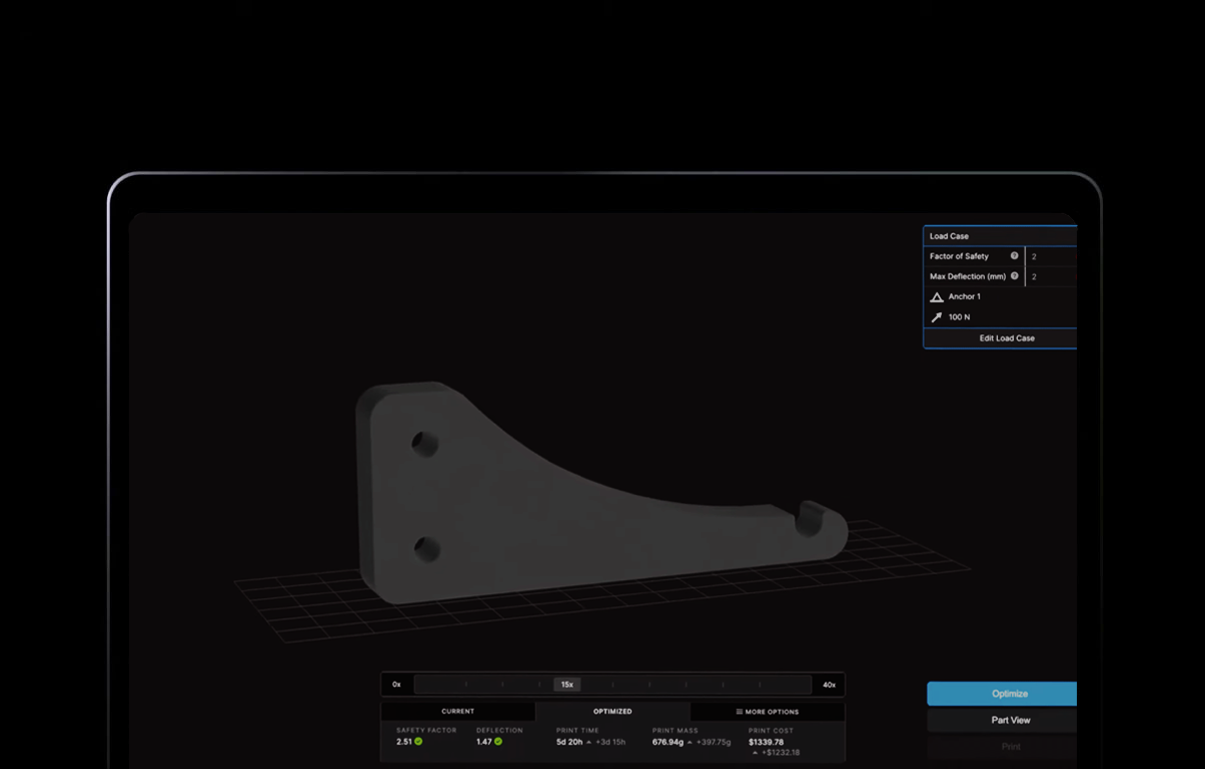Viewport: 1205px width, 769px height.
Task: Open the More Options tab
Action: [767, 712]
